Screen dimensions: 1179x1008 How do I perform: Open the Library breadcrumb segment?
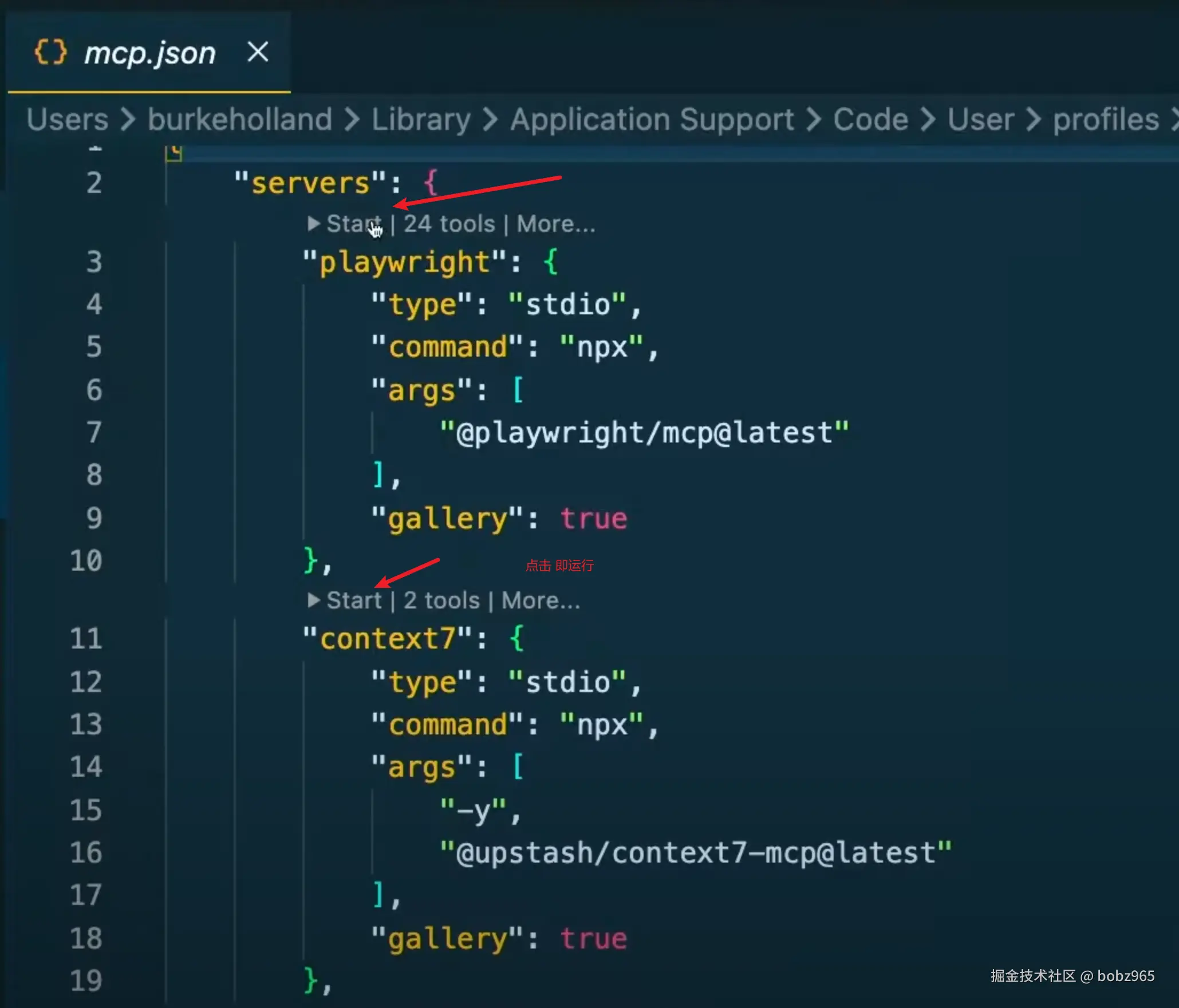(421, 120)
